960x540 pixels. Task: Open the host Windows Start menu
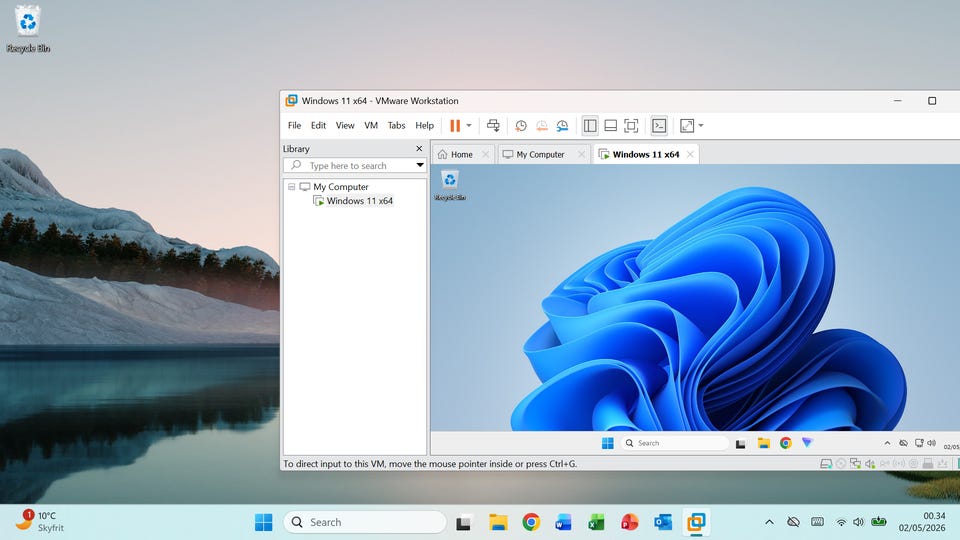pos(264,522)
